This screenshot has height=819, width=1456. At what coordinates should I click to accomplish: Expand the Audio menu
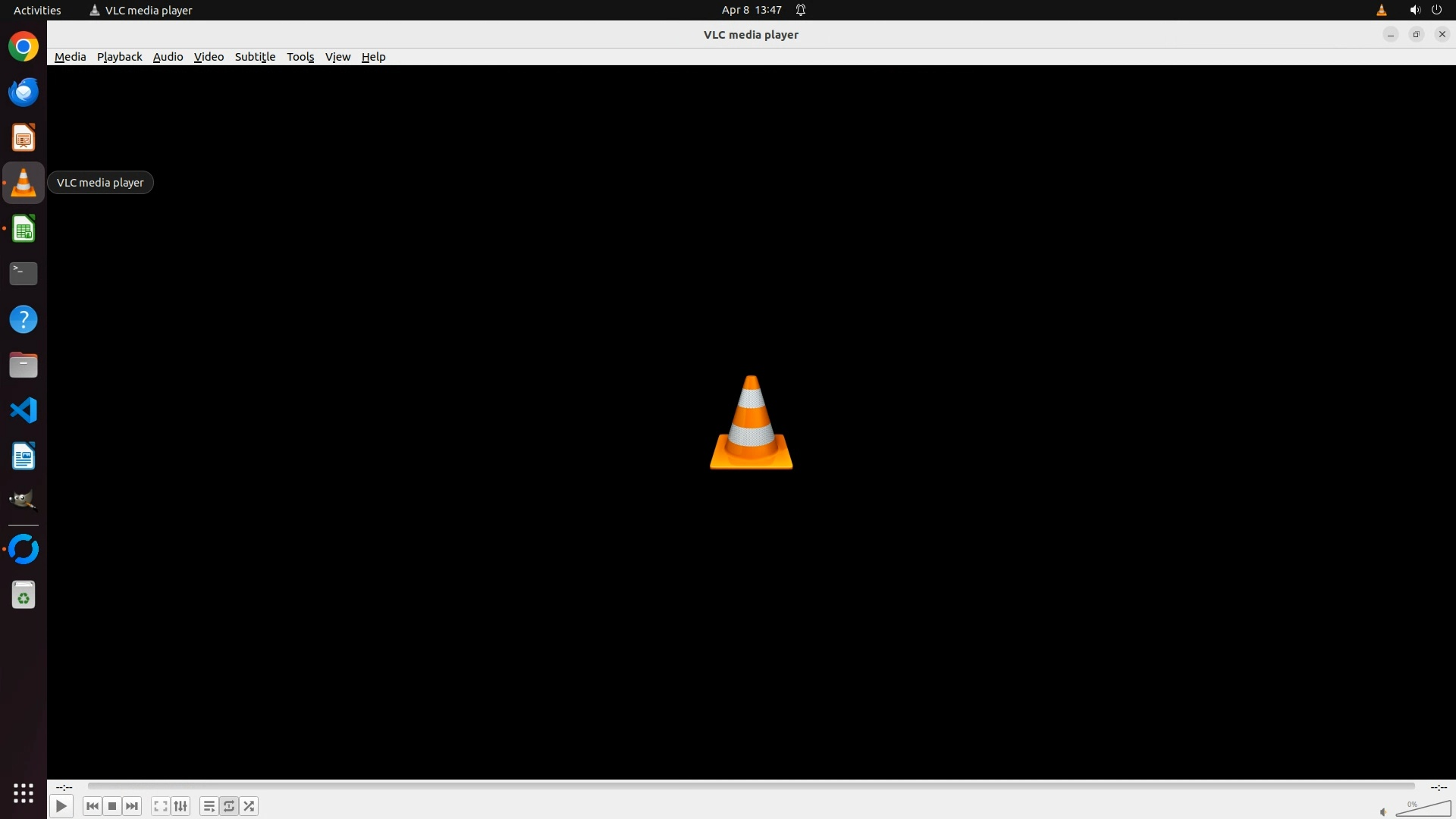pos(168,57)
